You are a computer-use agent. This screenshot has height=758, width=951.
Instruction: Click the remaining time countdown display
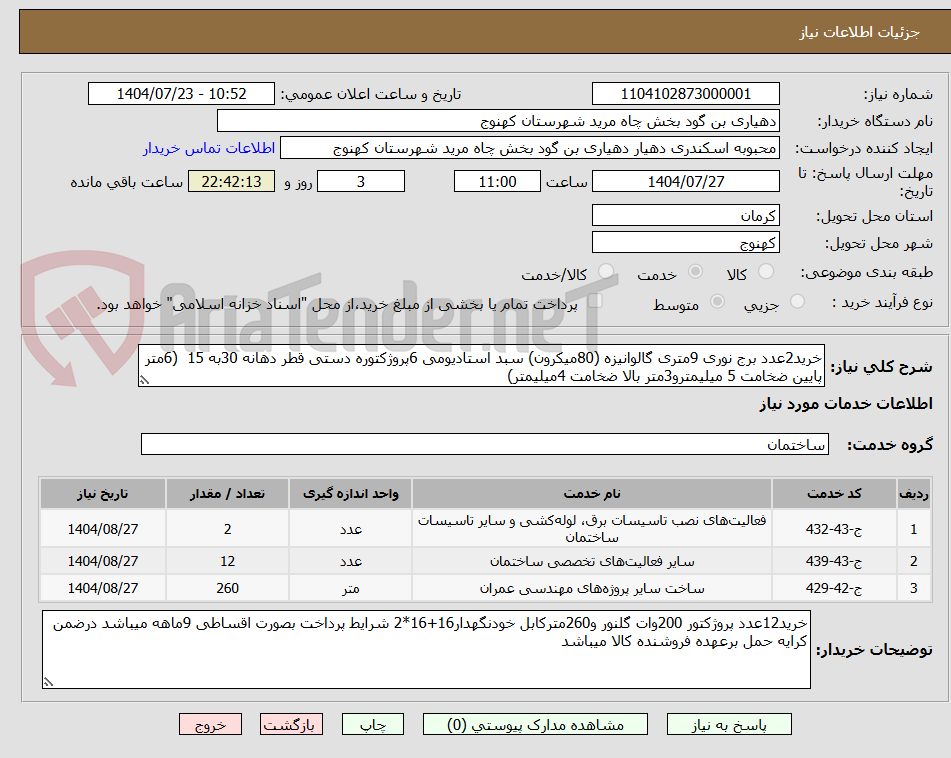coord(230,183)
